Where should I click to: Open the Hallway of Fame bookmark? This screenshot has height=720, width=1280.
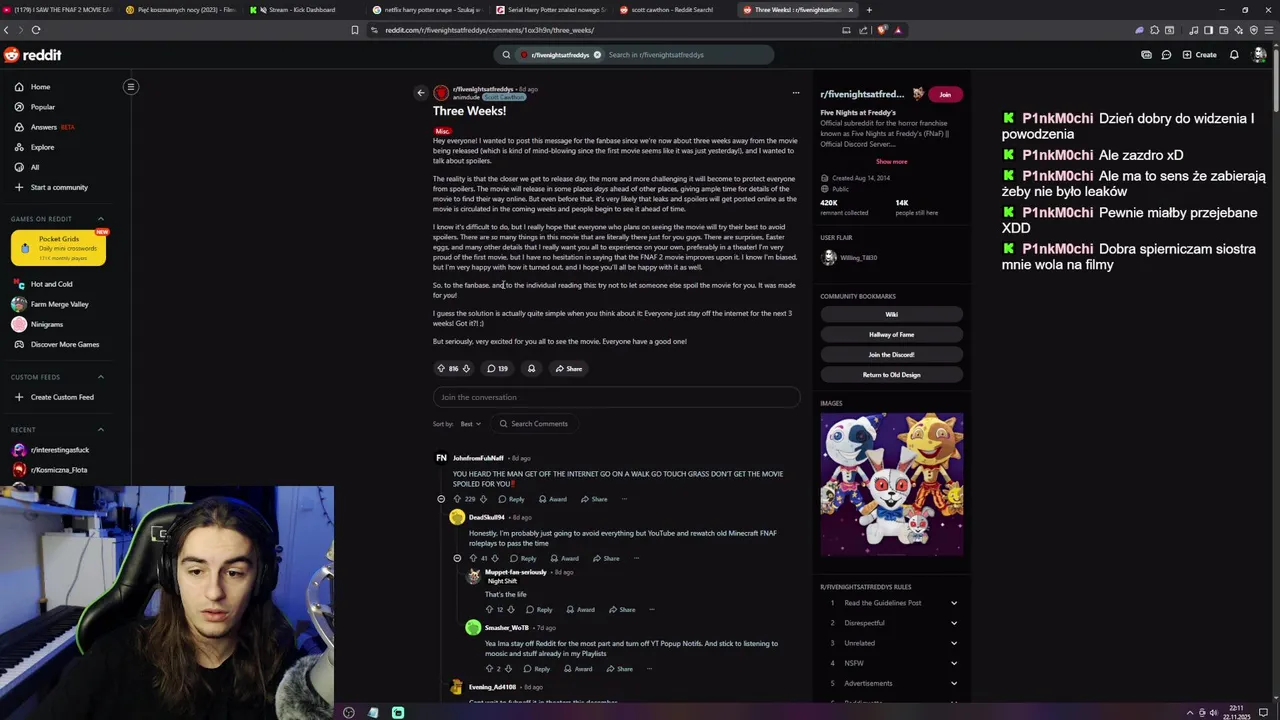coord(892,335)
